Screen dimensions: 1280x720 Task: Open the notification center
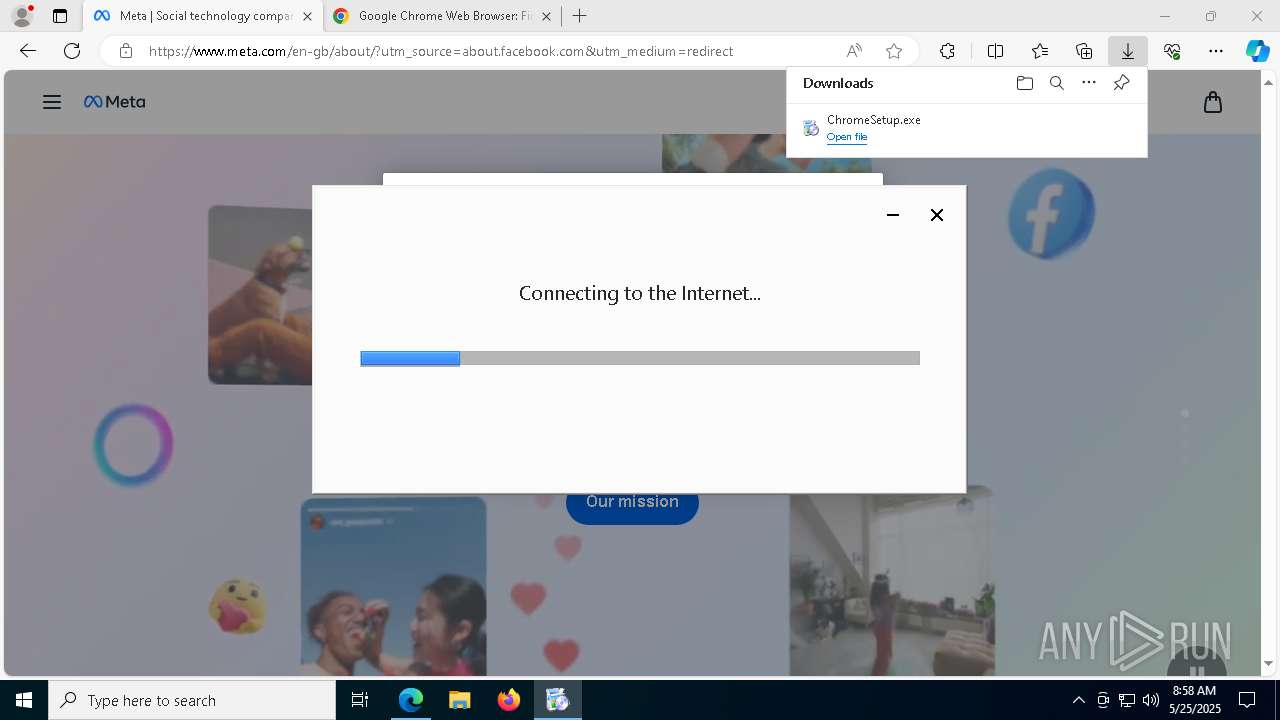click(1247, 700)
